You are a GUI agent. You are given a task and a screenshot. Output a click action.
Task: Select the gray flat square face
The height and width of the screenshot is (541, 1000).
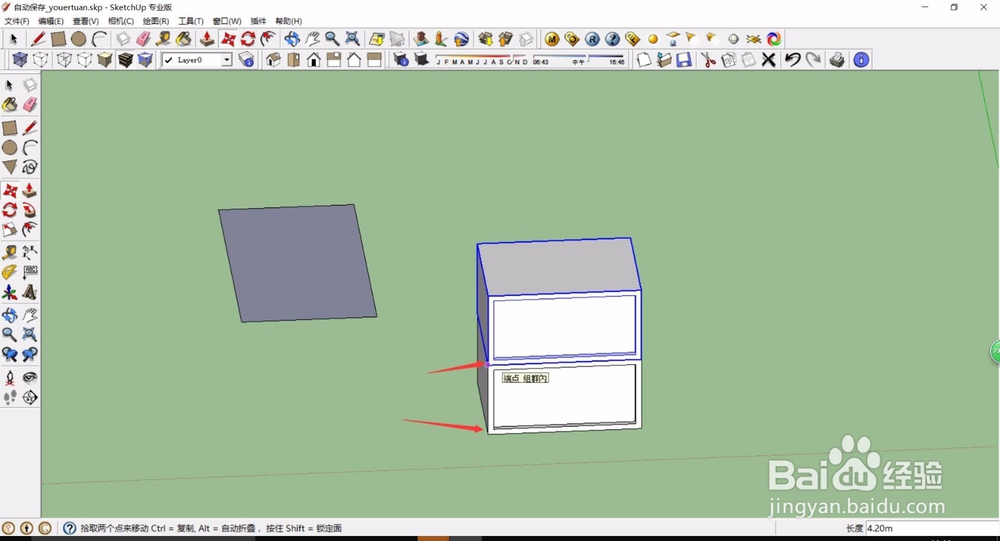[x=297, y=263]
